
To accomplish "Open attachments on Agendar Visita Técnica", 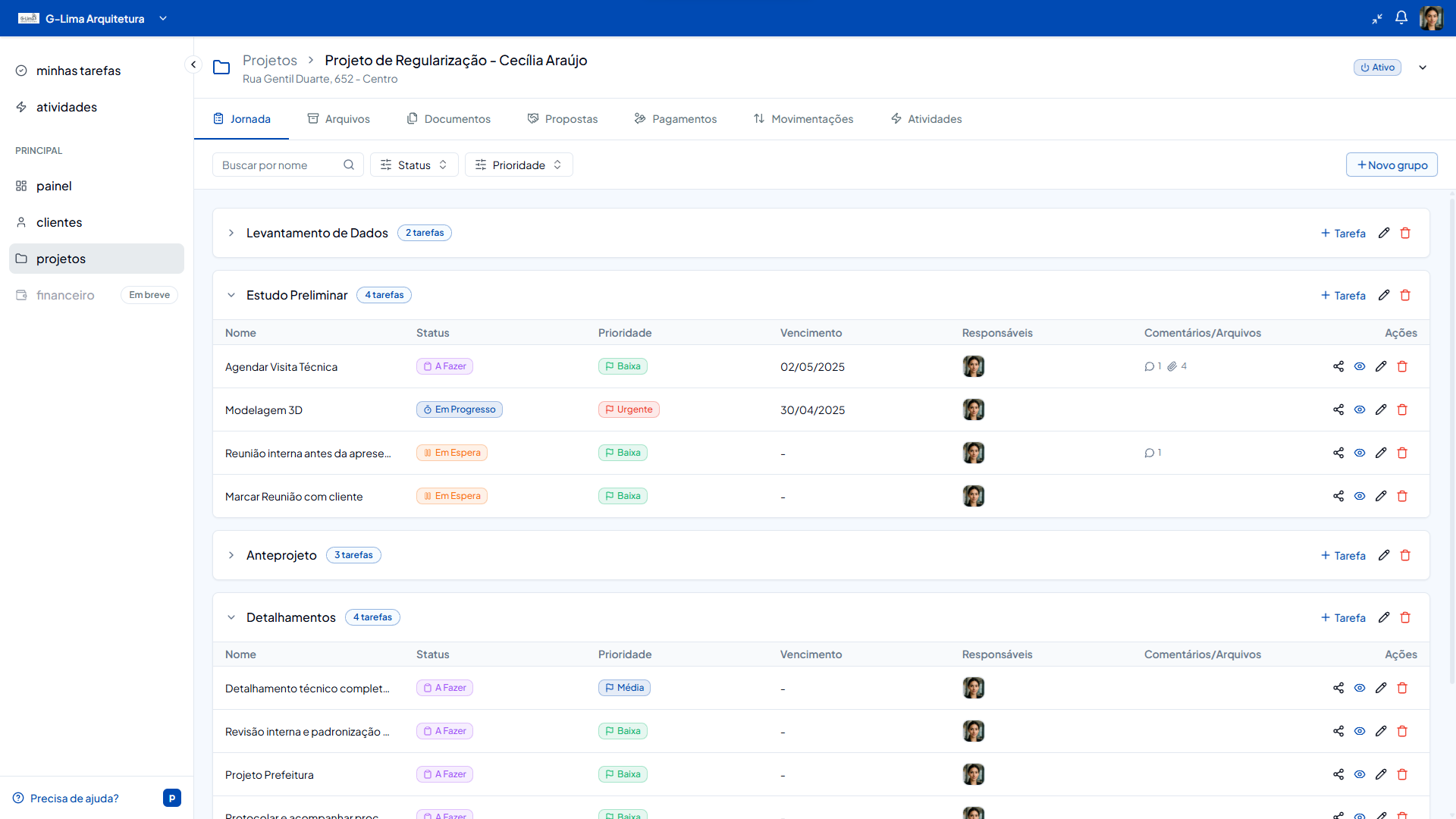I will pos(1177,366).
